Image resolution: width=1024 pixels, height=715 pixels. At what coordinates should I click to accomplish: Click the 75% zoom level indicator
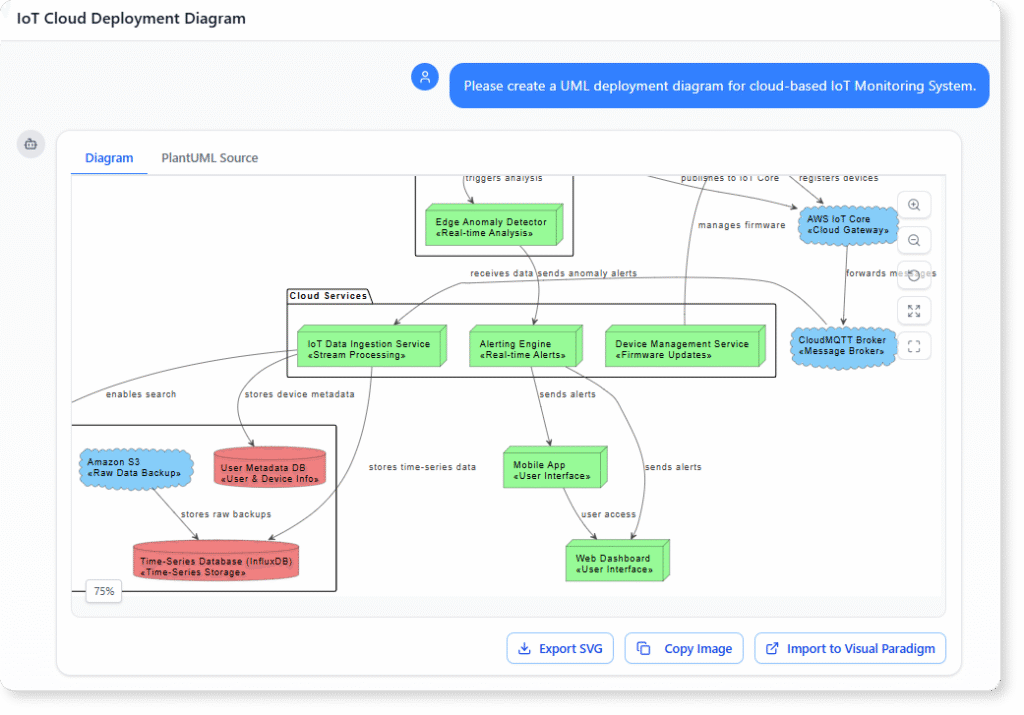[103, 591]
